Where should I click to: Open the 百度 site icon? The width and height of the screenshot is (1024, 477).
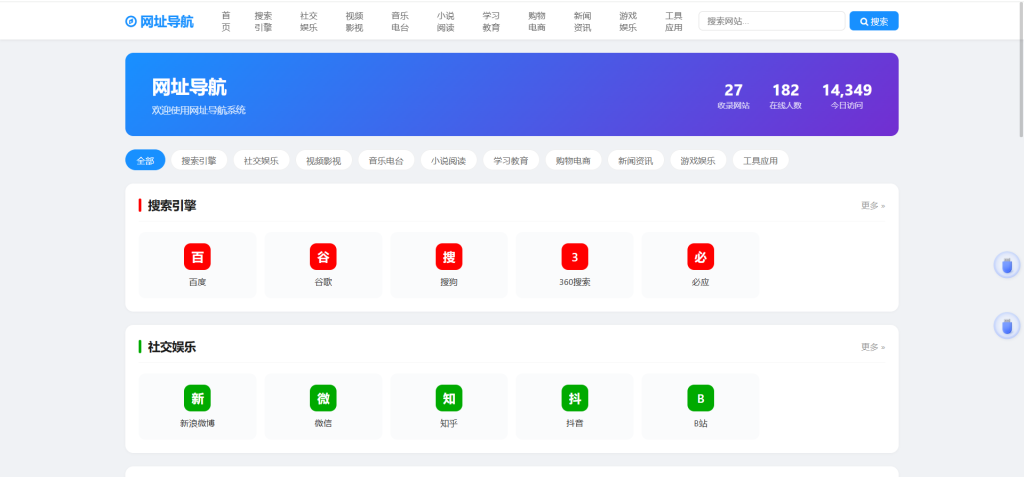tap(197, 257)
